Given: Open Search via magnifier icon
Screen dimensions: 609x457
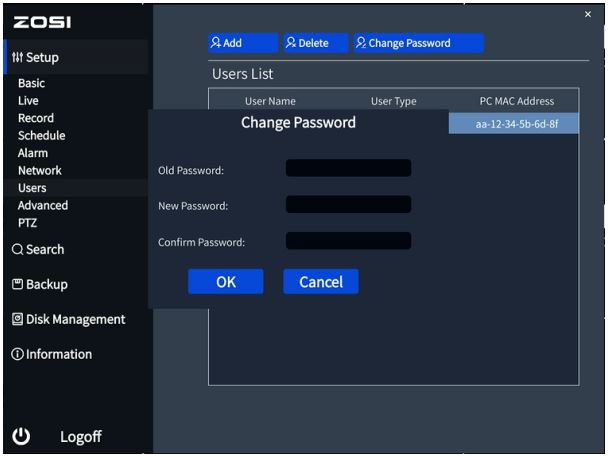Looking at the screenshot, I should (x=18, y=250).
